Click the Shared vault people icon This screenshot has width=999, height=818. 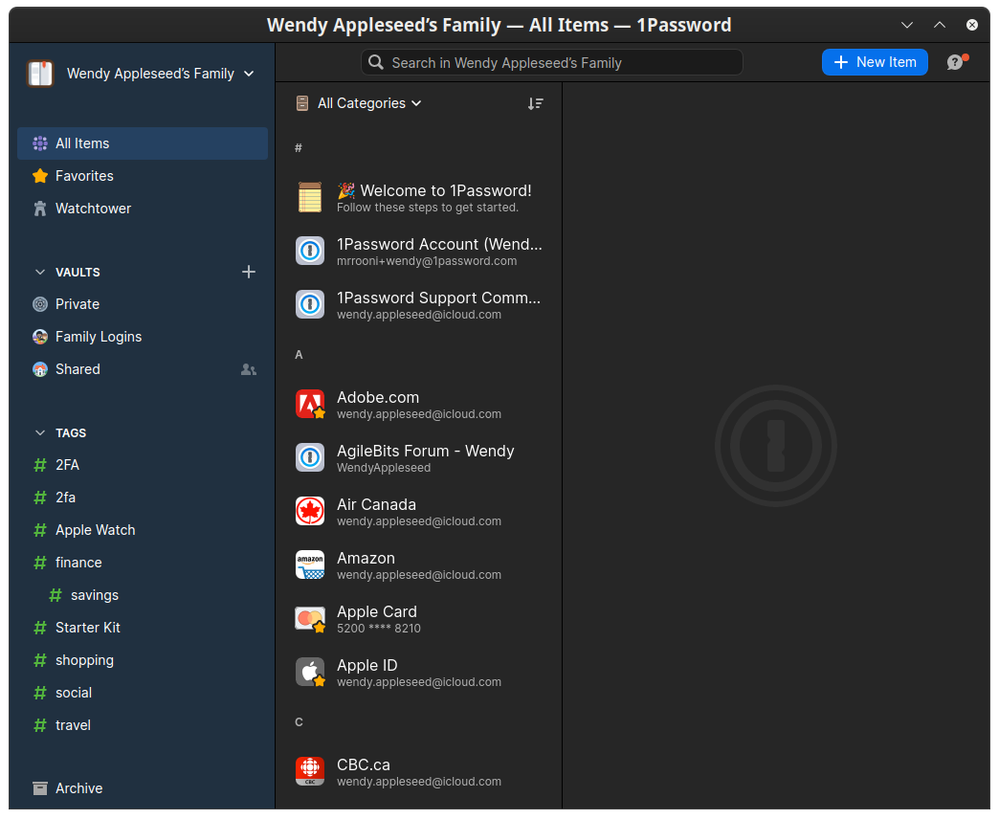coord(248,370)
